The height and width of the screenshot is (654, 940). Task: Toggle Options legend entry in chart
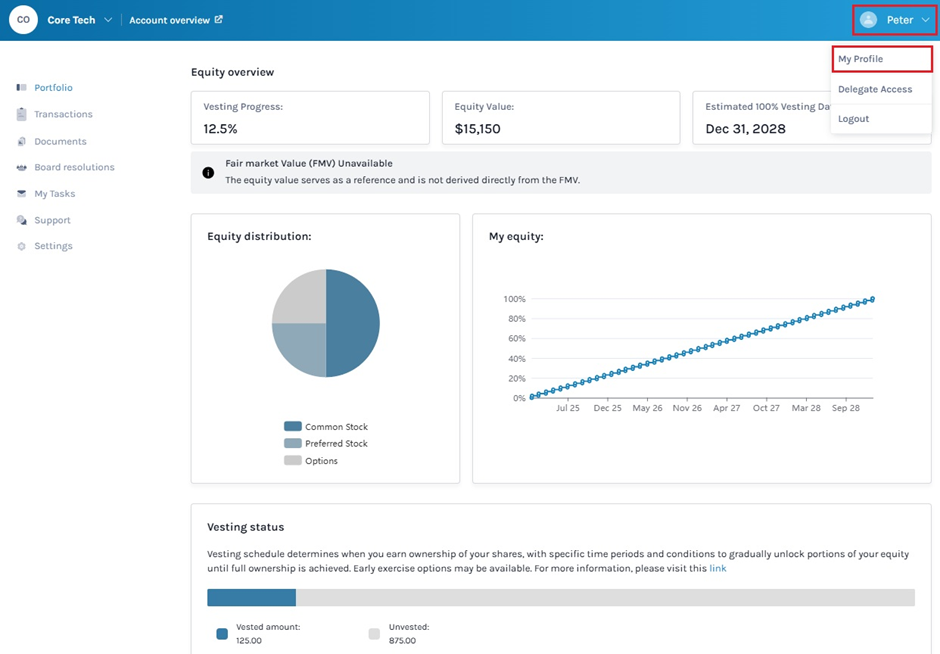click(x=311, y=460)
